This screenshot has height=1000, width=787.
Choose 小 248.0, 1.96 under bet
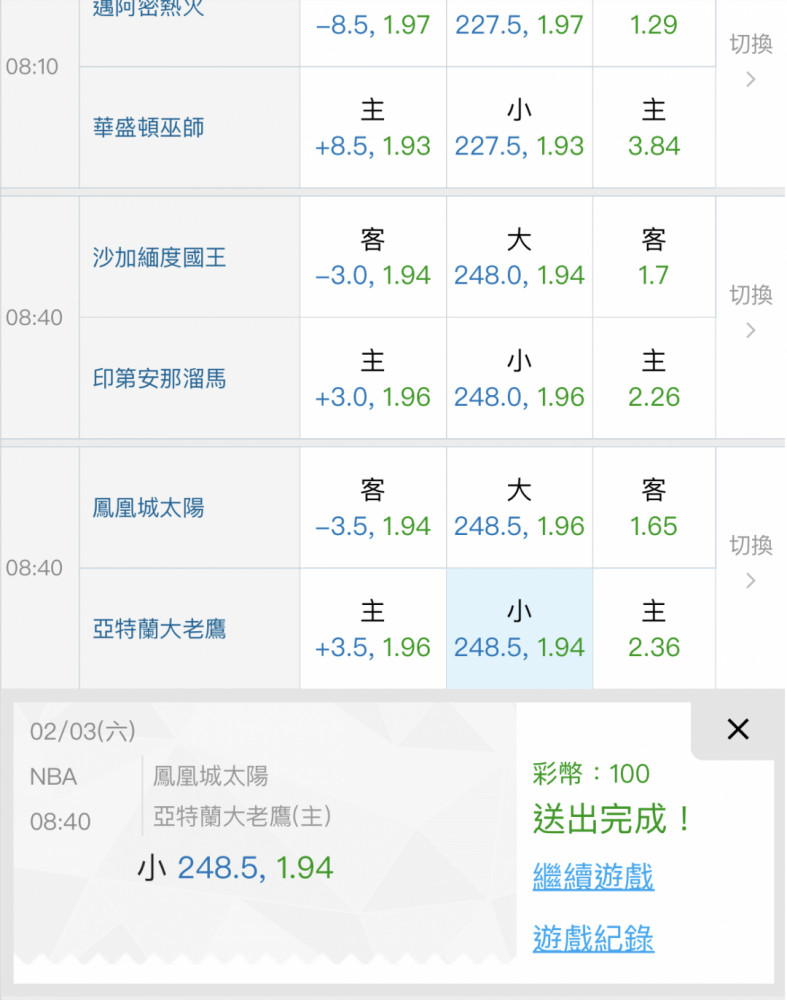(x=519, y=379)
